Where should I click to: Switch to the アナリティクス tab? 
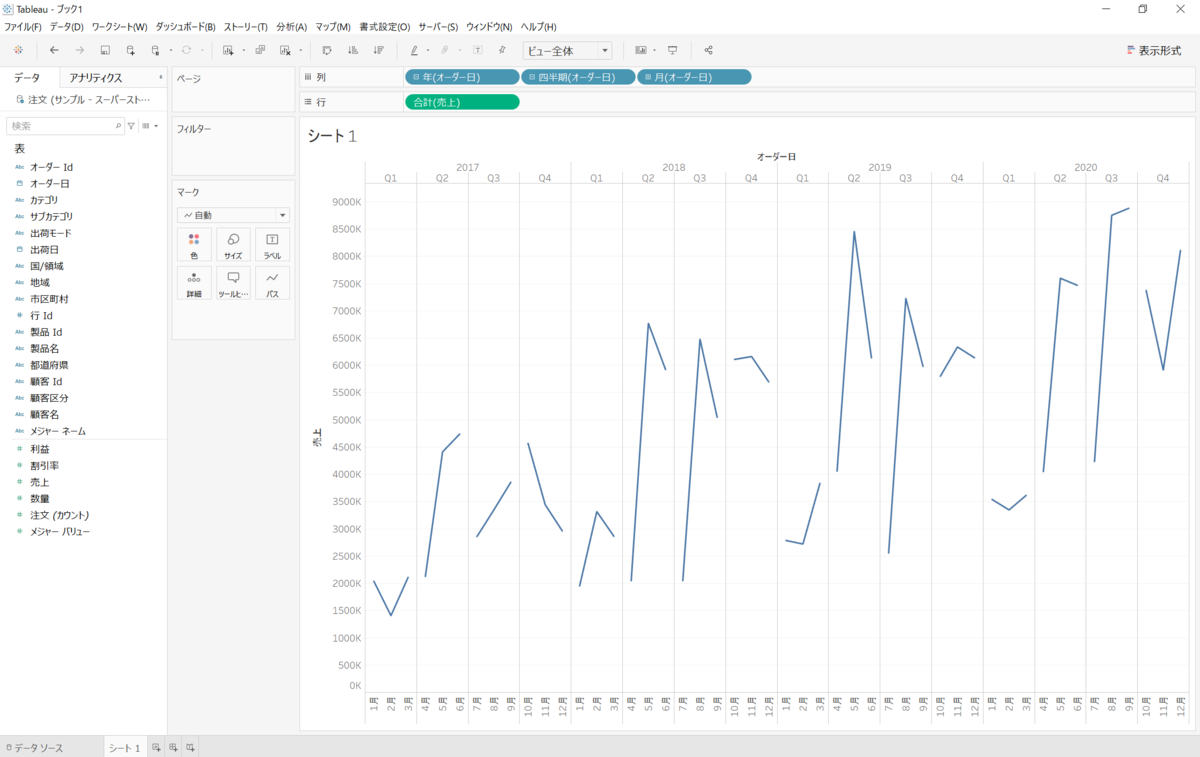point(96,78)
